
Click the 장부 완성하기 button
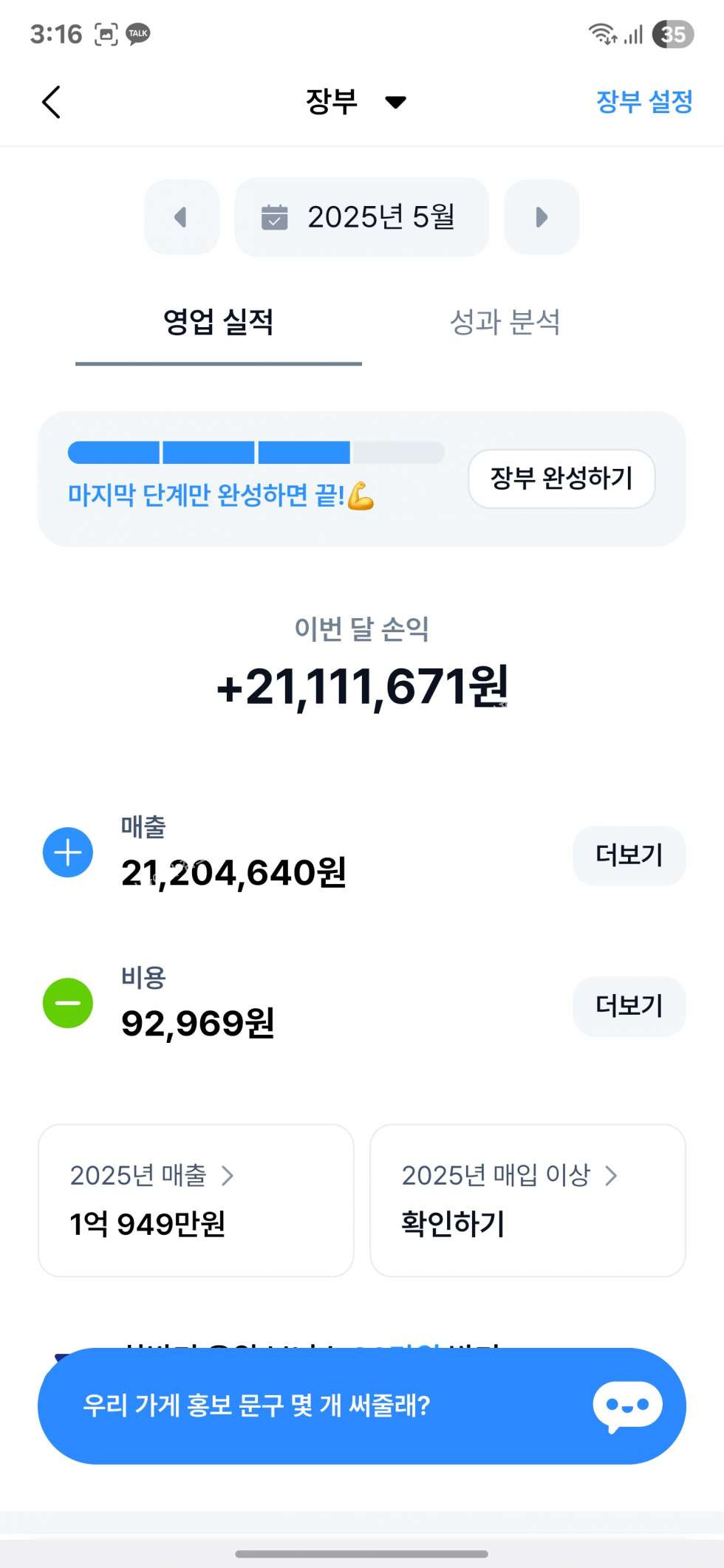click(x=561, y=479)
